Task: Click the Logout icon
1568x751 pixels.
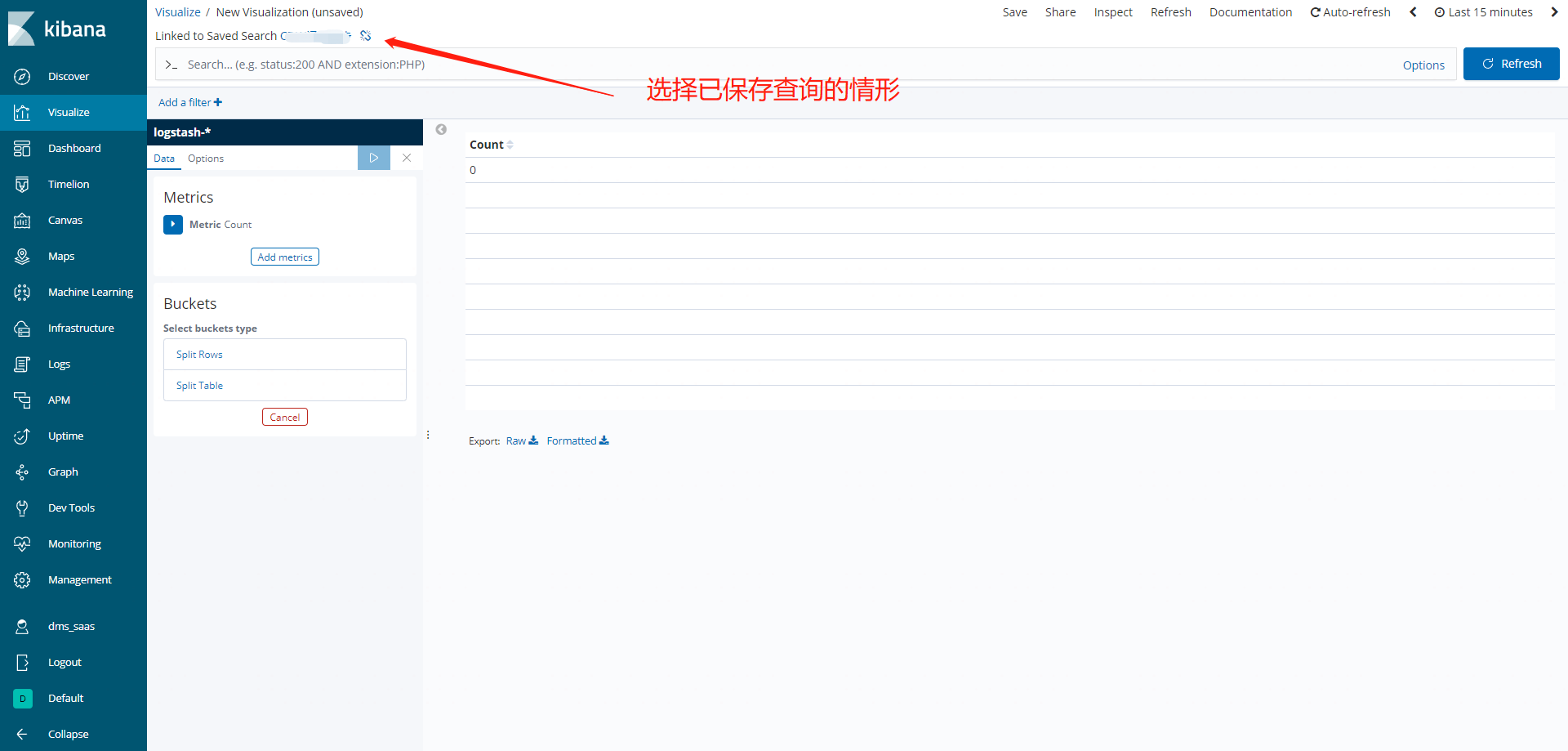Action: [22, 662]
